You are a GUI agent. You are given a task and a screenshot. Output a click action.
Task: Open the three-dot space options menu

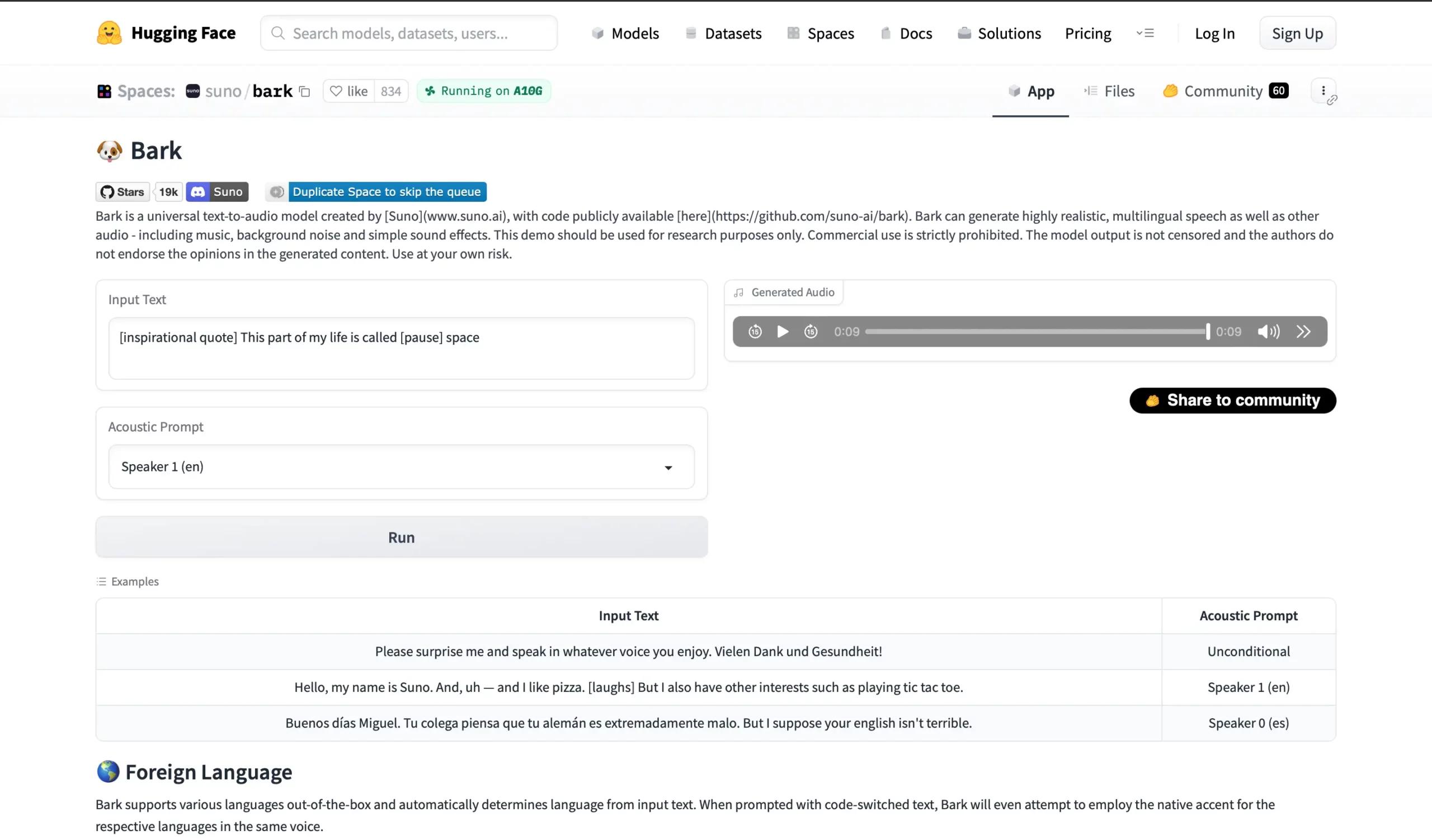[x=1323, y=91]
